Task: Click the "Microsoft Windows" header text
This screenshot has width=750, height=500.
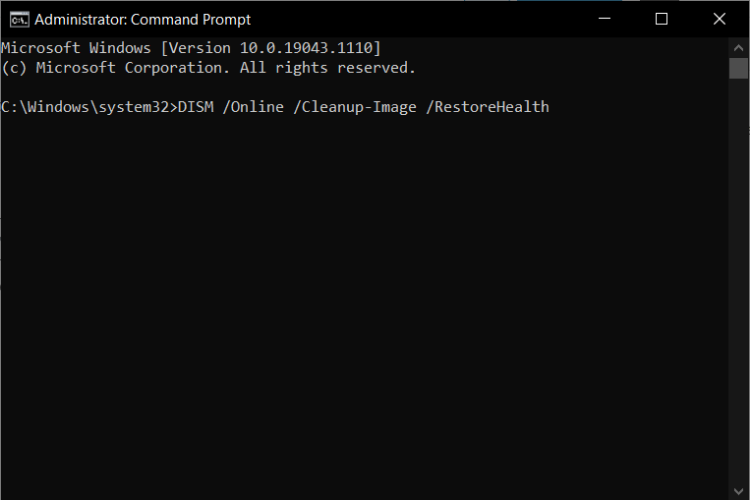Action: (76, 48)
